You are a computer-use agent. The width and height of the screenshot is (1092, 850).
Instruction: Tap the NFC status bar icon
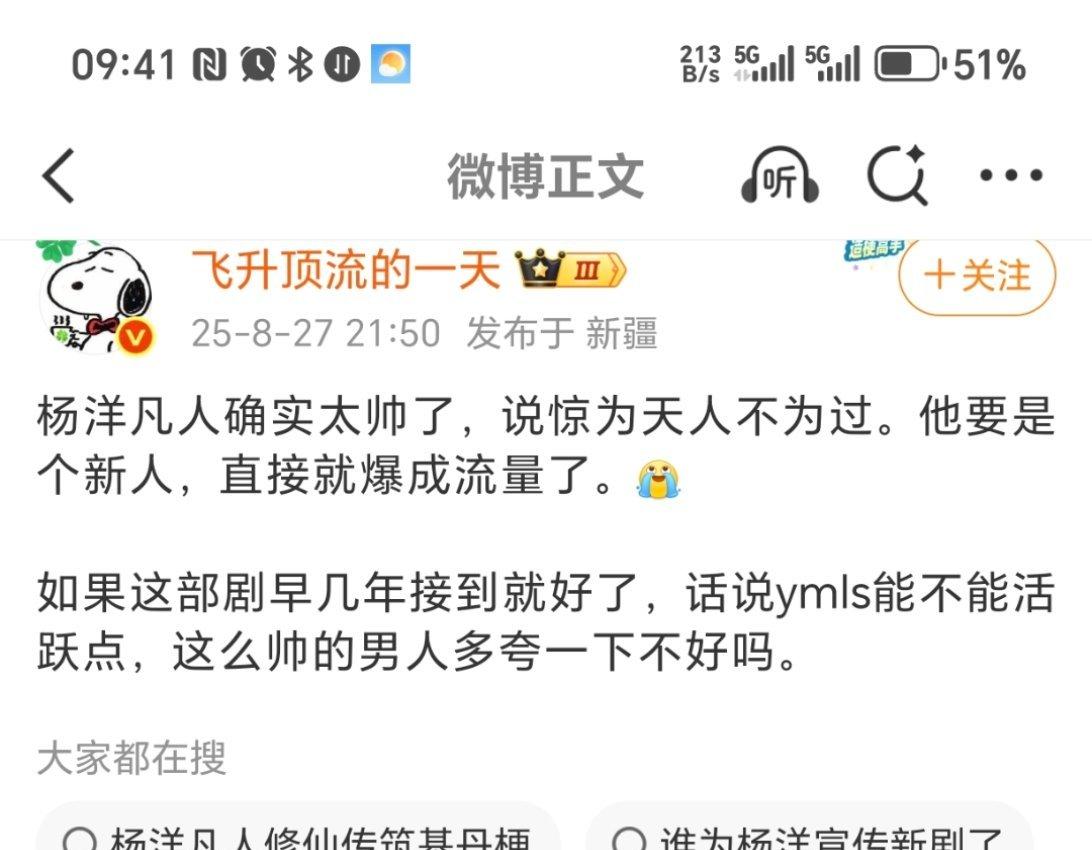210,65
